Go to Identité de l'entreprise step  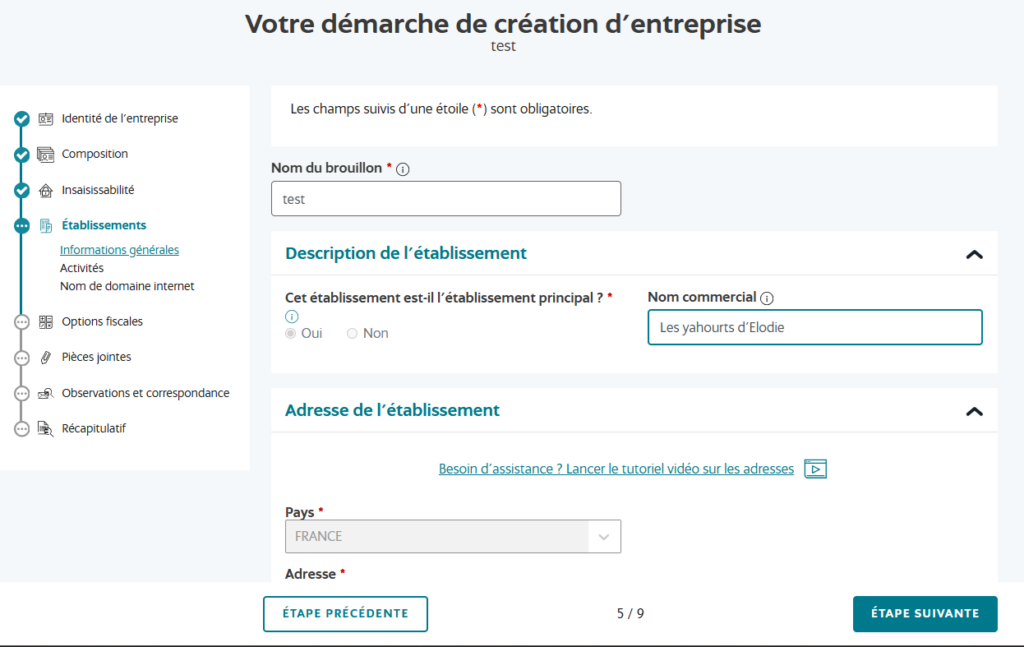[x=120, y=119]
